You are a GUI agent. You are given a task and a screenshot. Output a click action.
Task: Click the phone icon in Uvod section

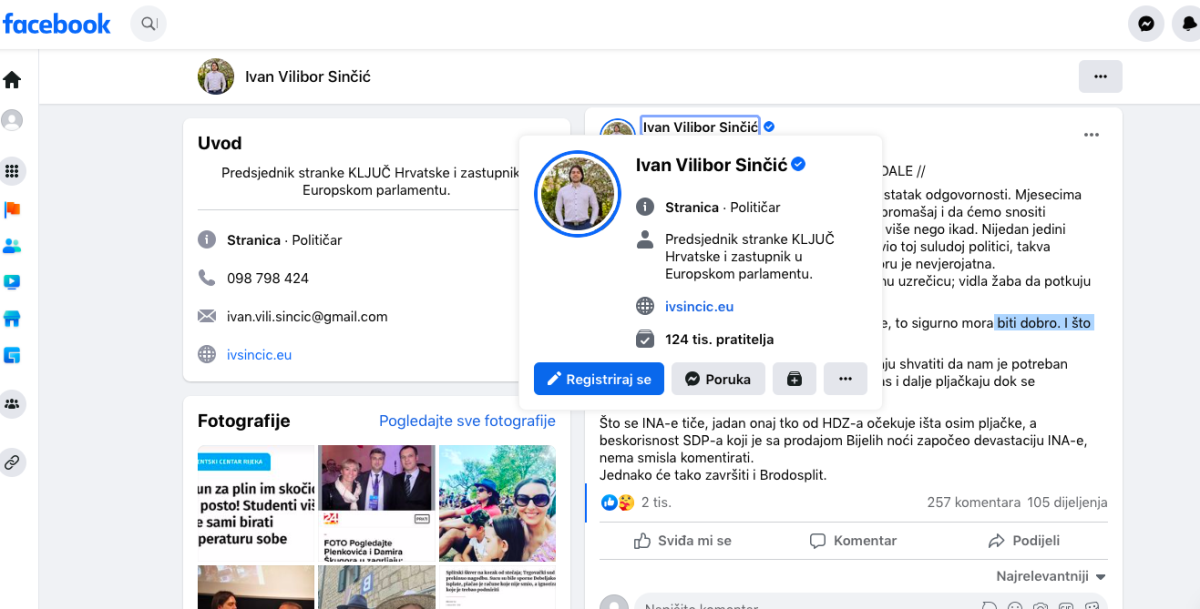[207, 278]
